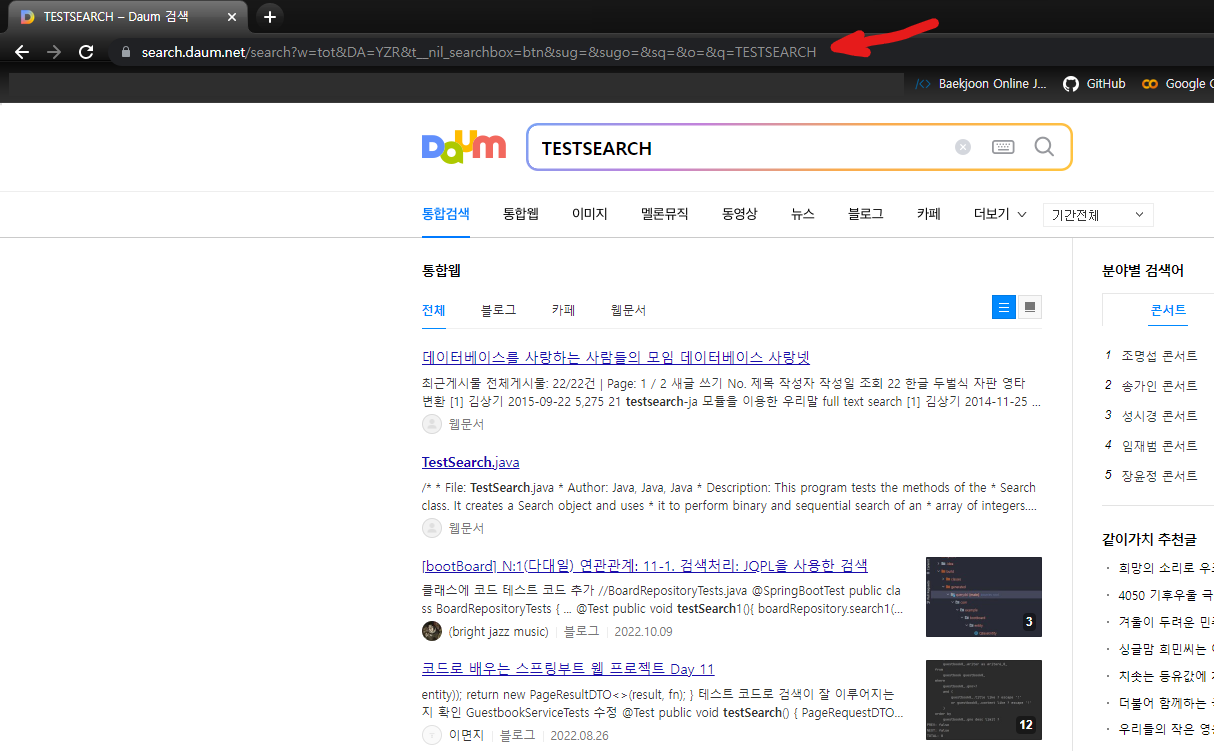1214x751 pixels.
Task: Click 성시경 콘서트 ranked keyword
Action: click(1159, 415)
